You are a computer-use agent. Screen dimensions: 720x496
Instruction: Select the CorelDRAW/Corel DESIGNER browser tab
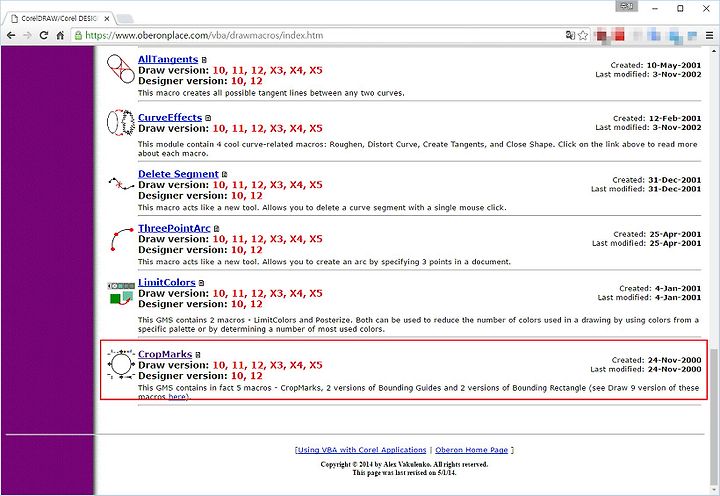(59, 18)
